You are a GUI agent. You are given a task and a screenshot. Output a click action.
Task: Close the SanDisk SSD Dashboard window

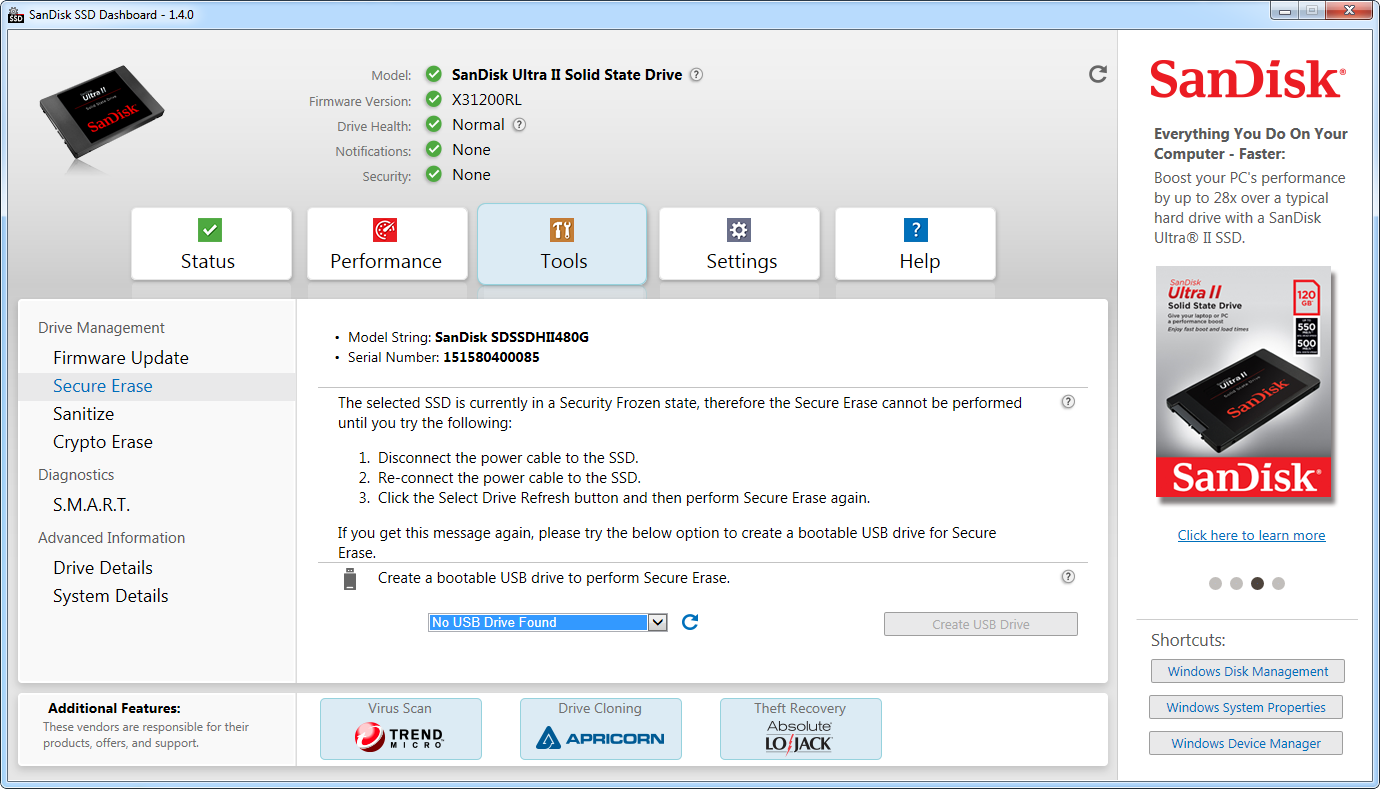point(1349,11)
